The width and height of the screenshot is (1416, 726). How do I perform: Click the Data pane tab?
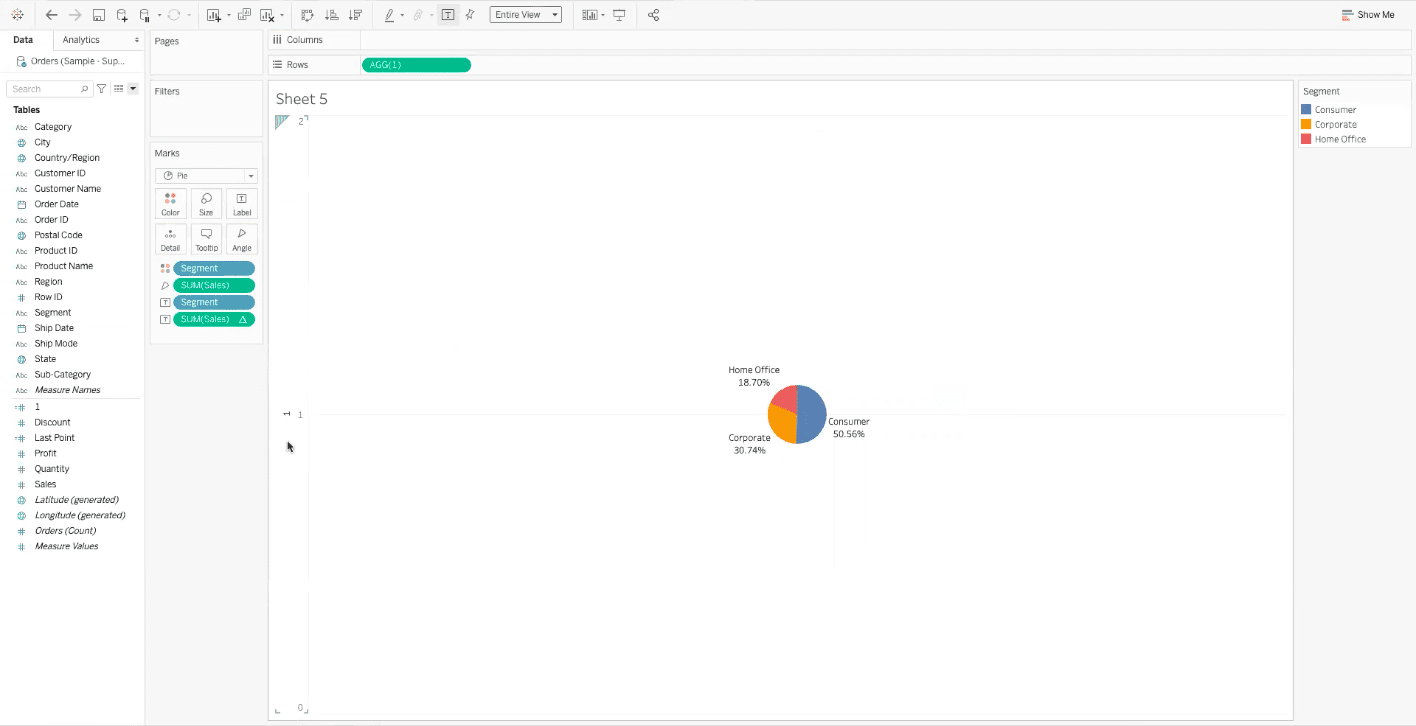click(23, 40)
